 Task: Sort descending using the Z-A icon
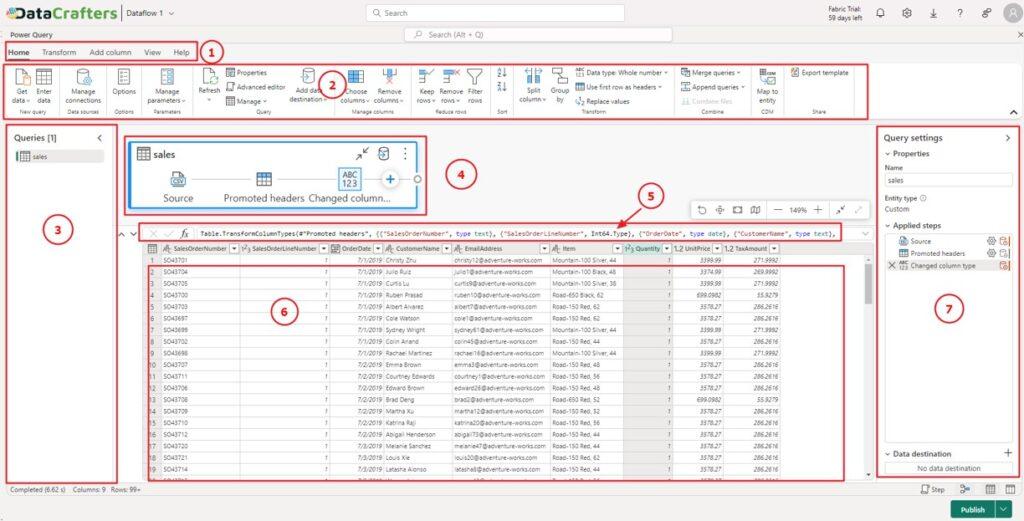502,87
